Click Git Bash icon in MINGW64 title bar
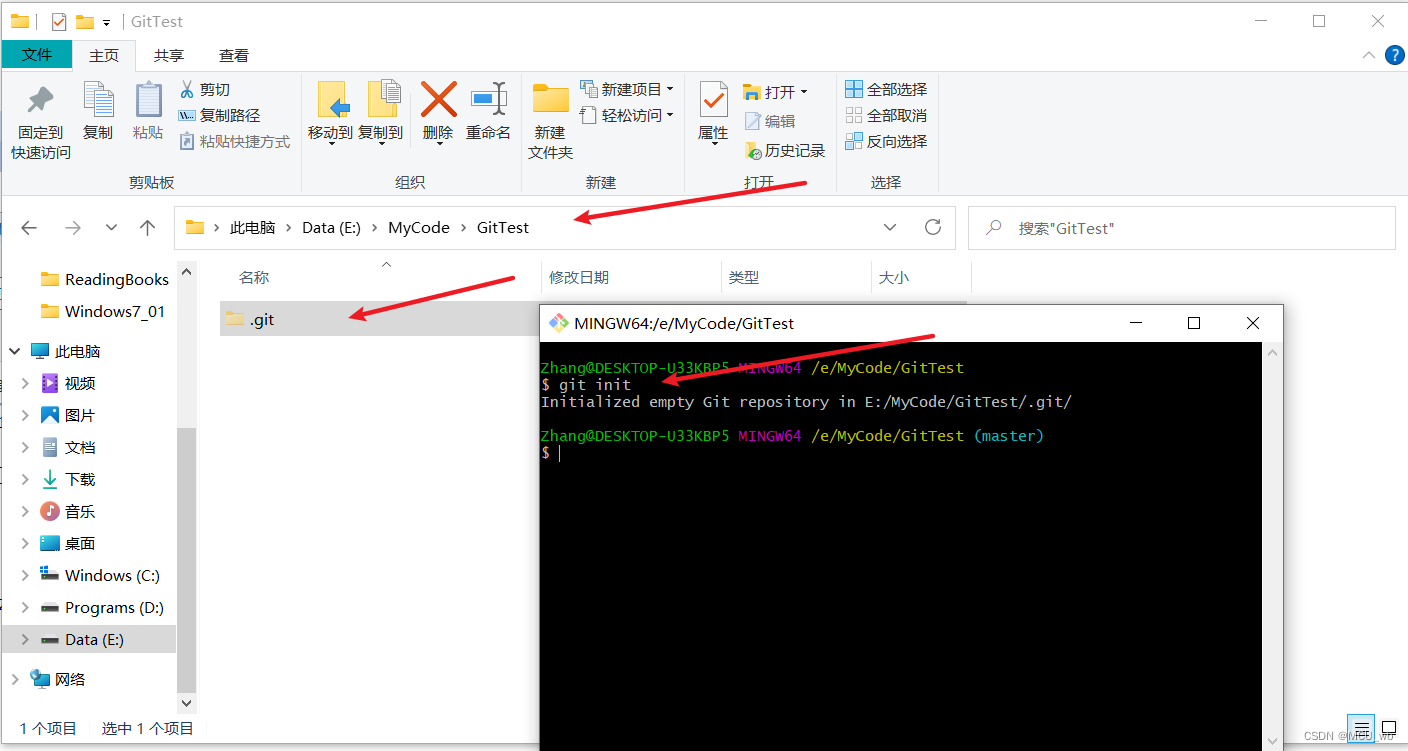Viewport: 1408px width, 751px height. coord(559,323)
